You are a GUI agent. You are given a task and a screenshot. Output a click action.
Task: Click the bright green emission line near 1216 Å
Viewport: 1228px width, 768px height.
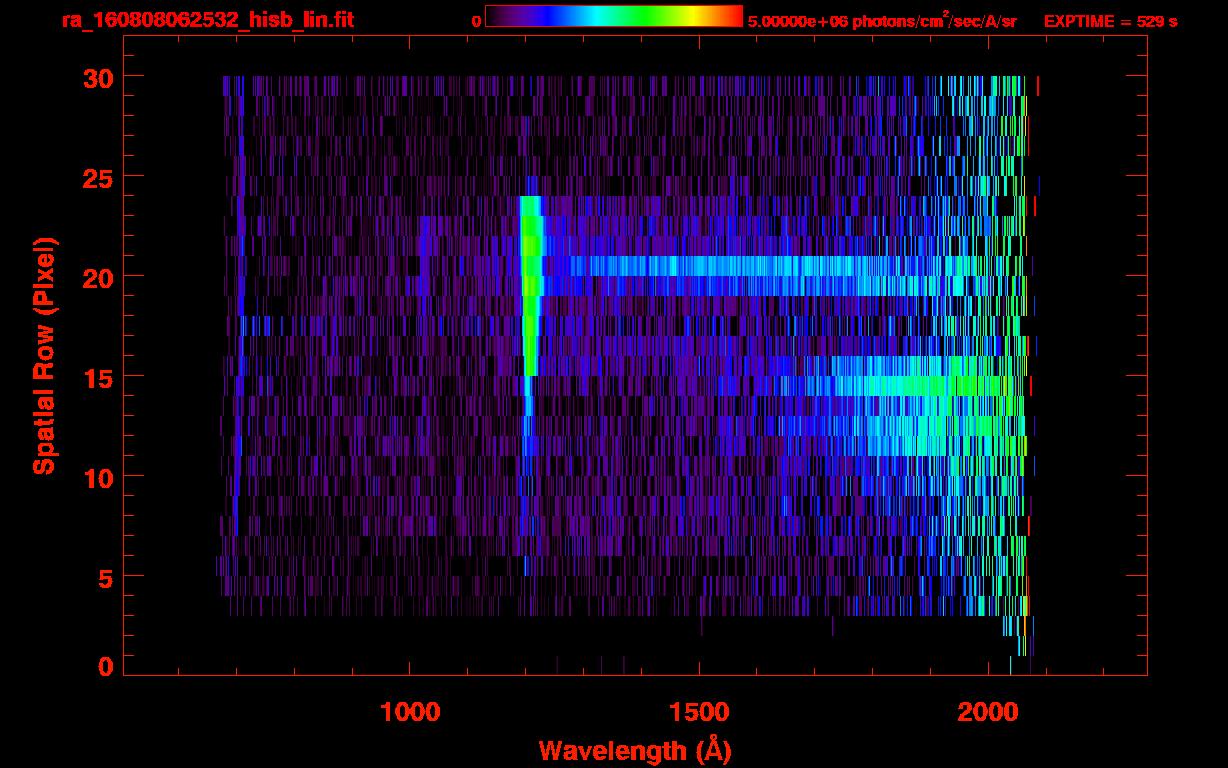[x=531, y=285]
